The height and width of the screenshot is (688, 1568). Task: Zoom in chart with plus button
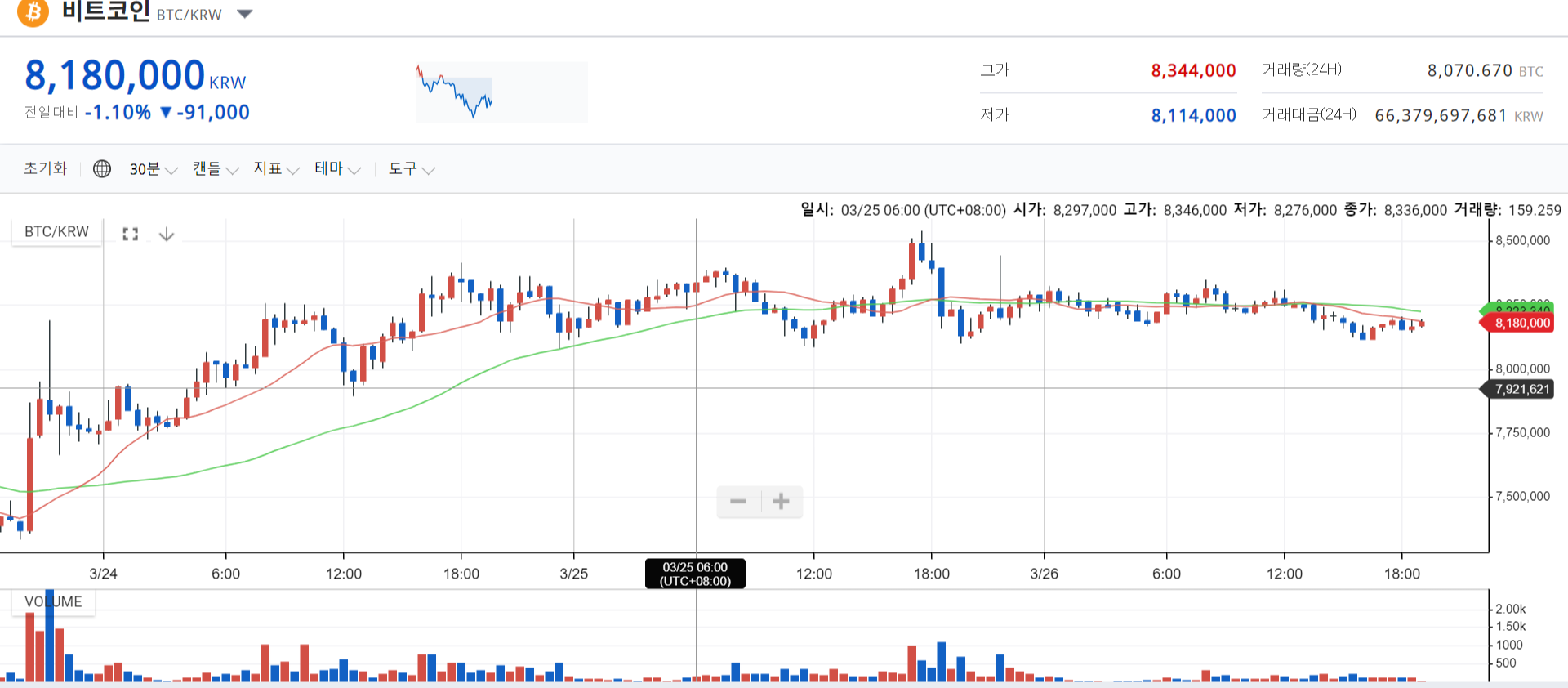point(781,501)
